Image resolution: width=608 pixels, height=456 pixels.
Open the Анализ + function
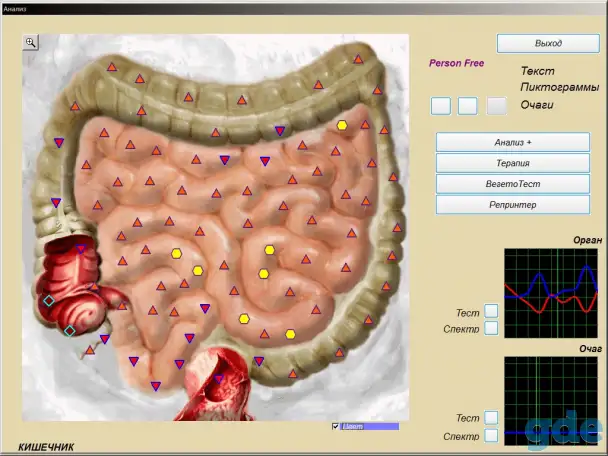pyautogui.click(x=513, y=142)
